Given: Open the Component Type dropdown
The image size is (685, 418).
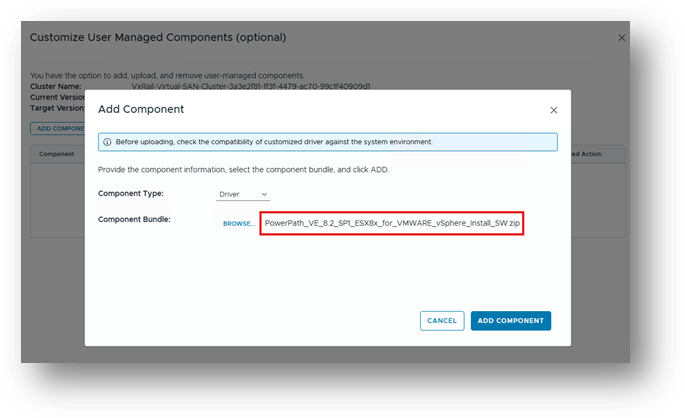Looking at the screenshot, I should 244,194.
